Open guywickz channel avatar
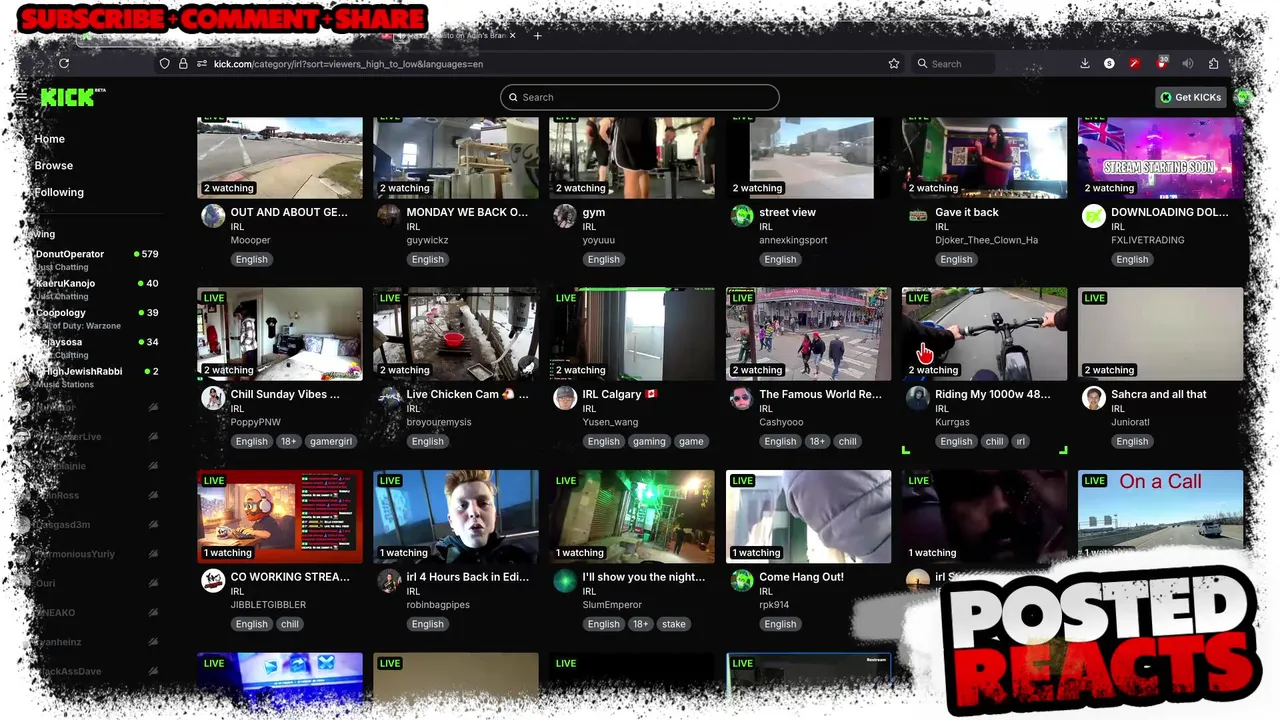1280x720 pixels. pyautogui.click(x=389, y=216)
